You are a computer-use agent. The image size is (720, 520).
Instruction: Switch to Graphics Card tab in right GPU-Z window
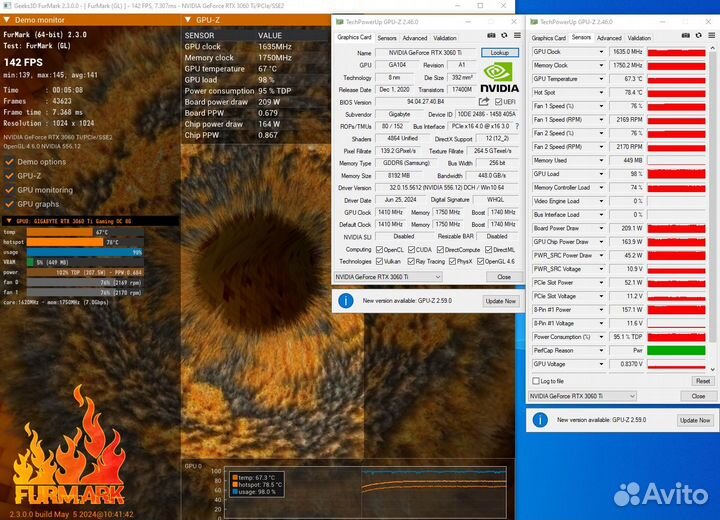point(549,38)
